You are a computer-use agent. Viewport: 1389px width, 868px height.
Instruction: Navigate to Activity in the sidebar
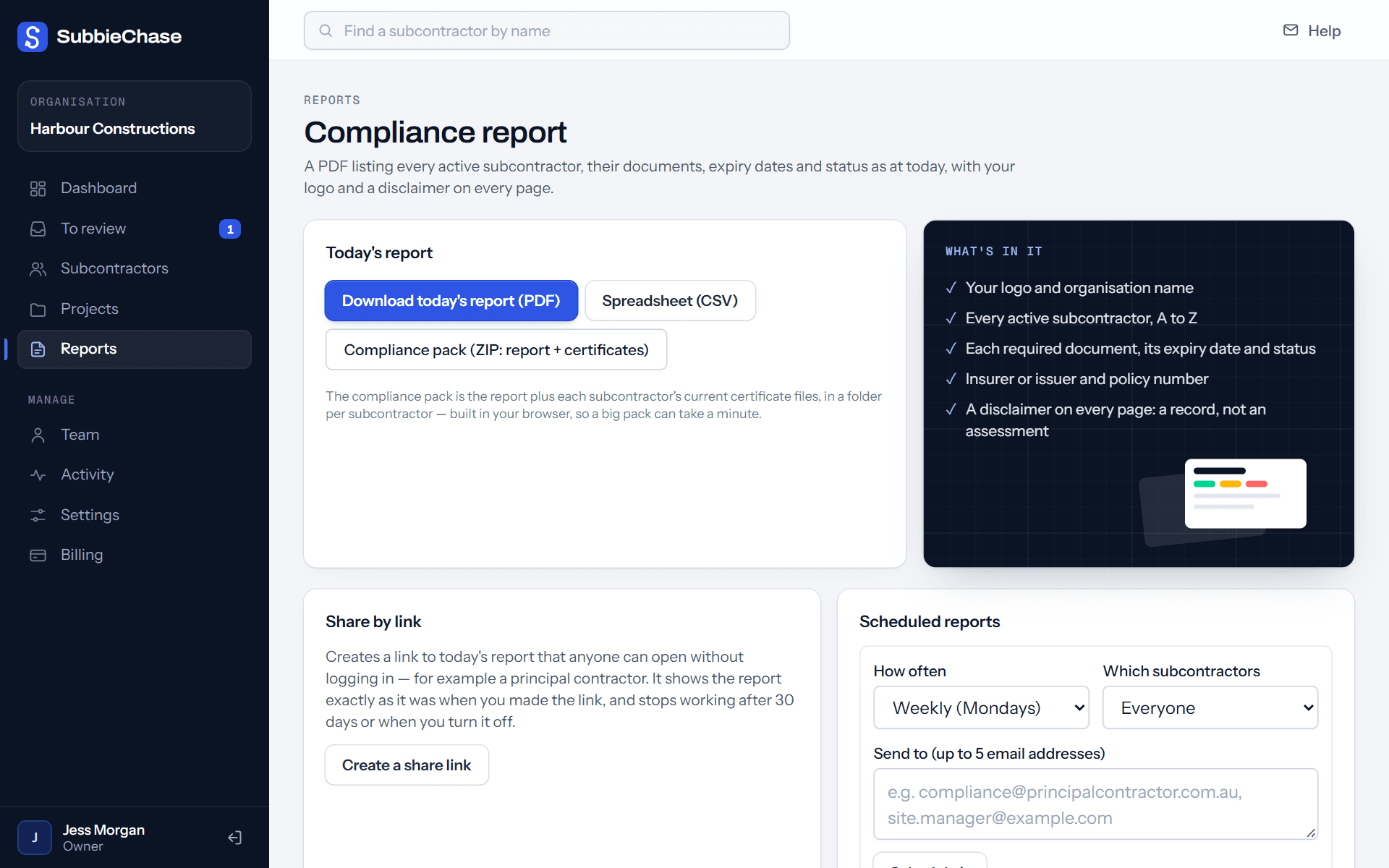[x=135, y=475]
